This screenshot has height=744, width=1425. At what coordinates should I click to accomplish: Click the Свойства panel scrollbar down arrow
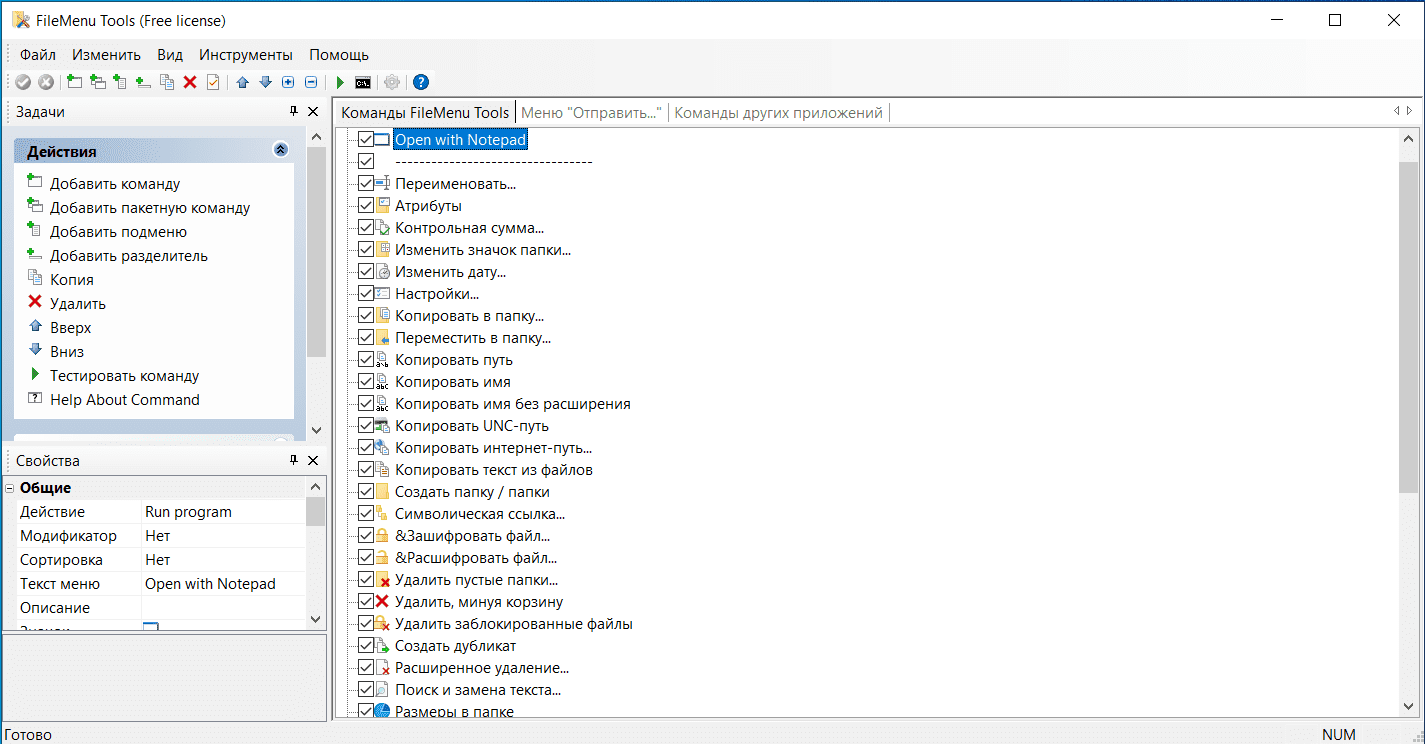coord(316,618)
